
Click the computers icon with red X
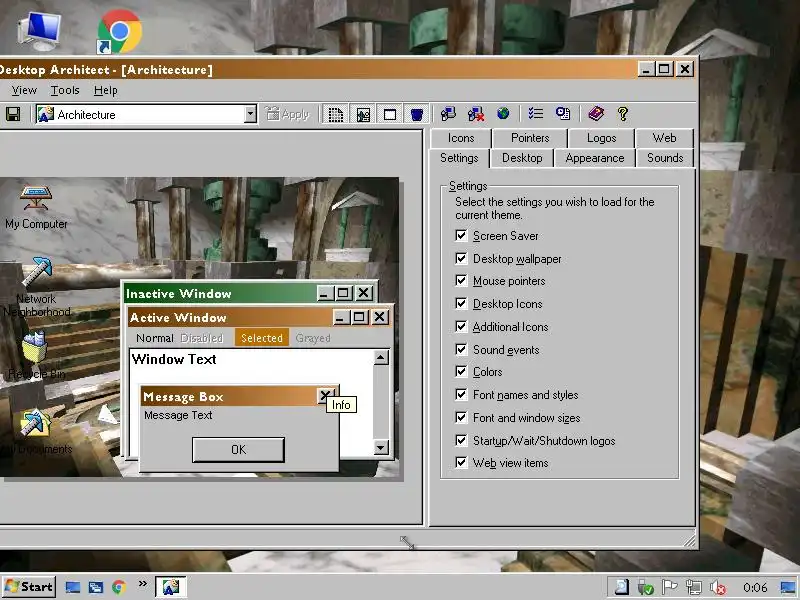(x=476, y=113)
